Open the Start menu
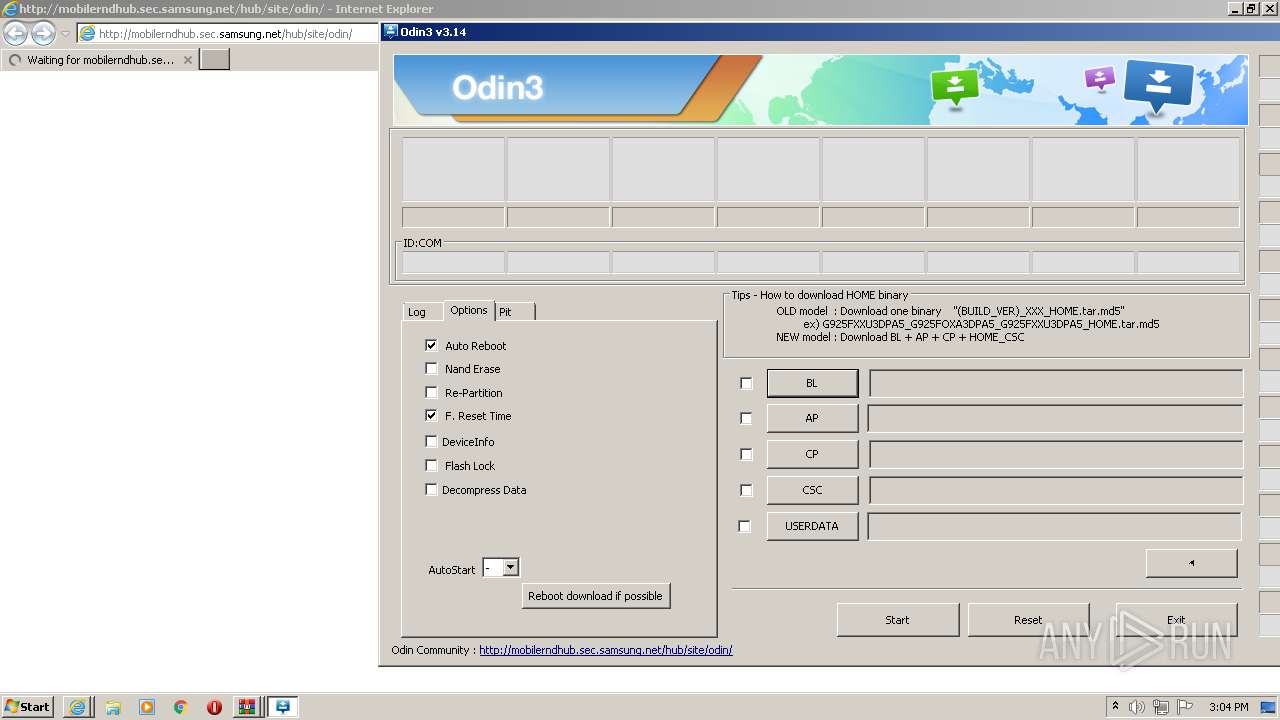Image resolution: width=1280 pixels, height=720 pixels. tap(27, 707)
